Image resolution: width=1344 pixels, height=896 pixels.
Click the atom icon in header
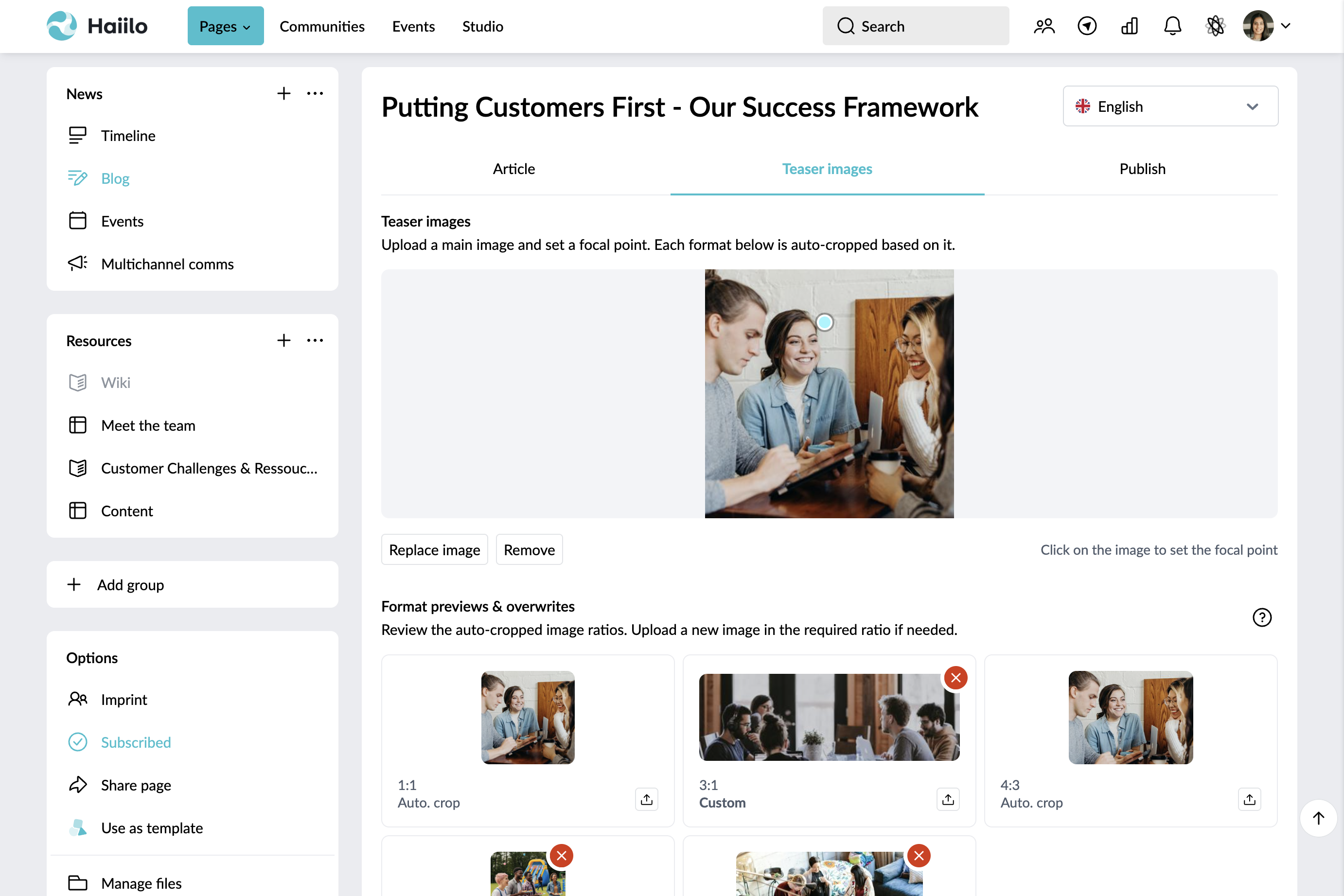click(1216, 26)
